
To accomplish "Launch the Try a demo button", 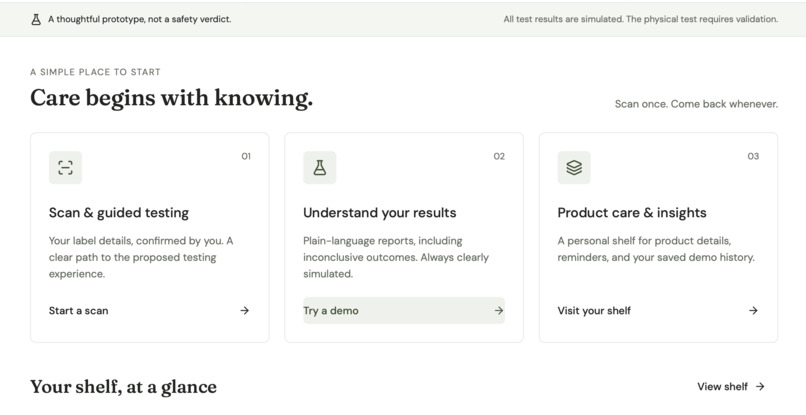I will pos(404,311).
